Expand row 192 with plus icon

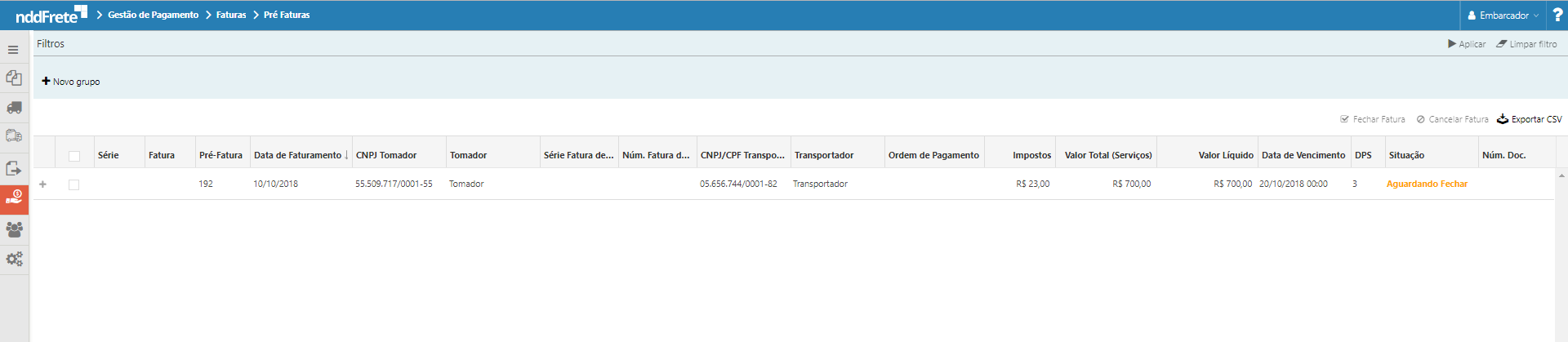coord(43,184)
